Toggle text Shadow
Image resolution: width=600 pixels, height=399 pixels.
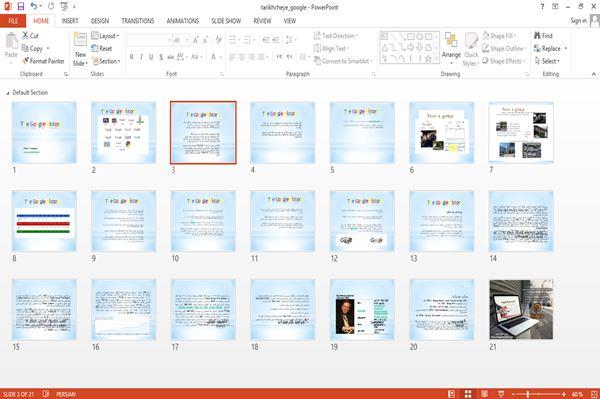[x=161, y=57]
